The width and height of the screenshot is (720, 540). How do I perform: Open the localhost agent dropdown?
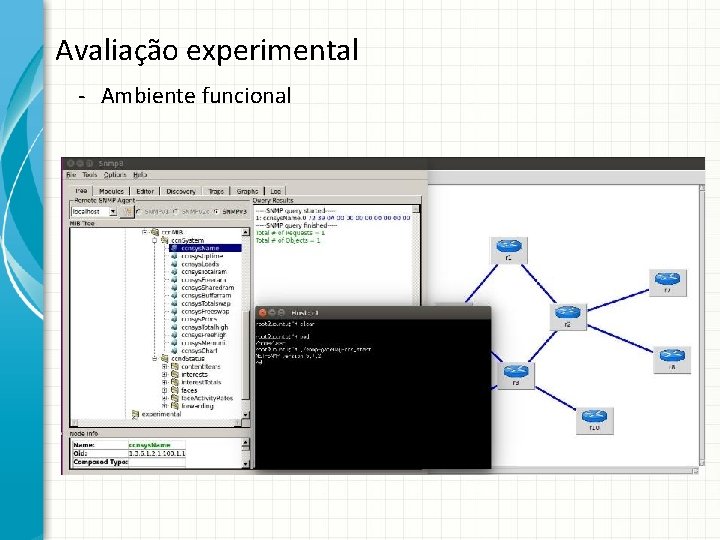point(113,212)
